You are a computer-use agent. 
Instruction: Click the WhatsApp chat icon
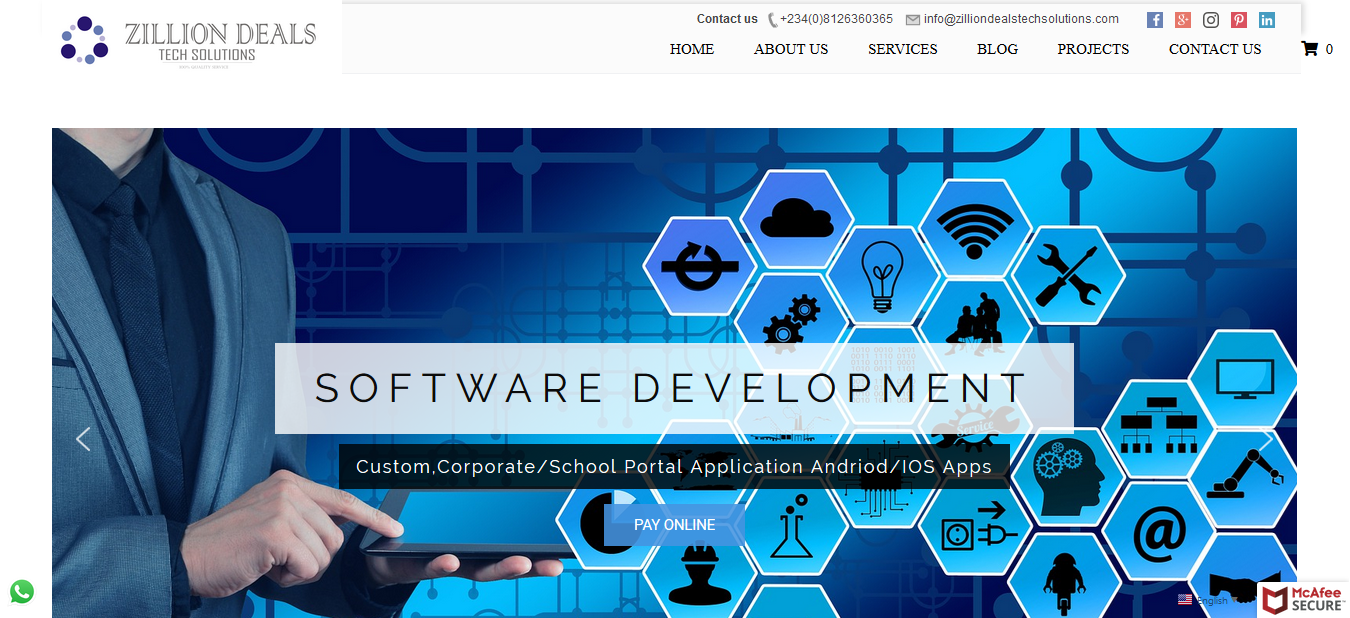coord(22,591)
